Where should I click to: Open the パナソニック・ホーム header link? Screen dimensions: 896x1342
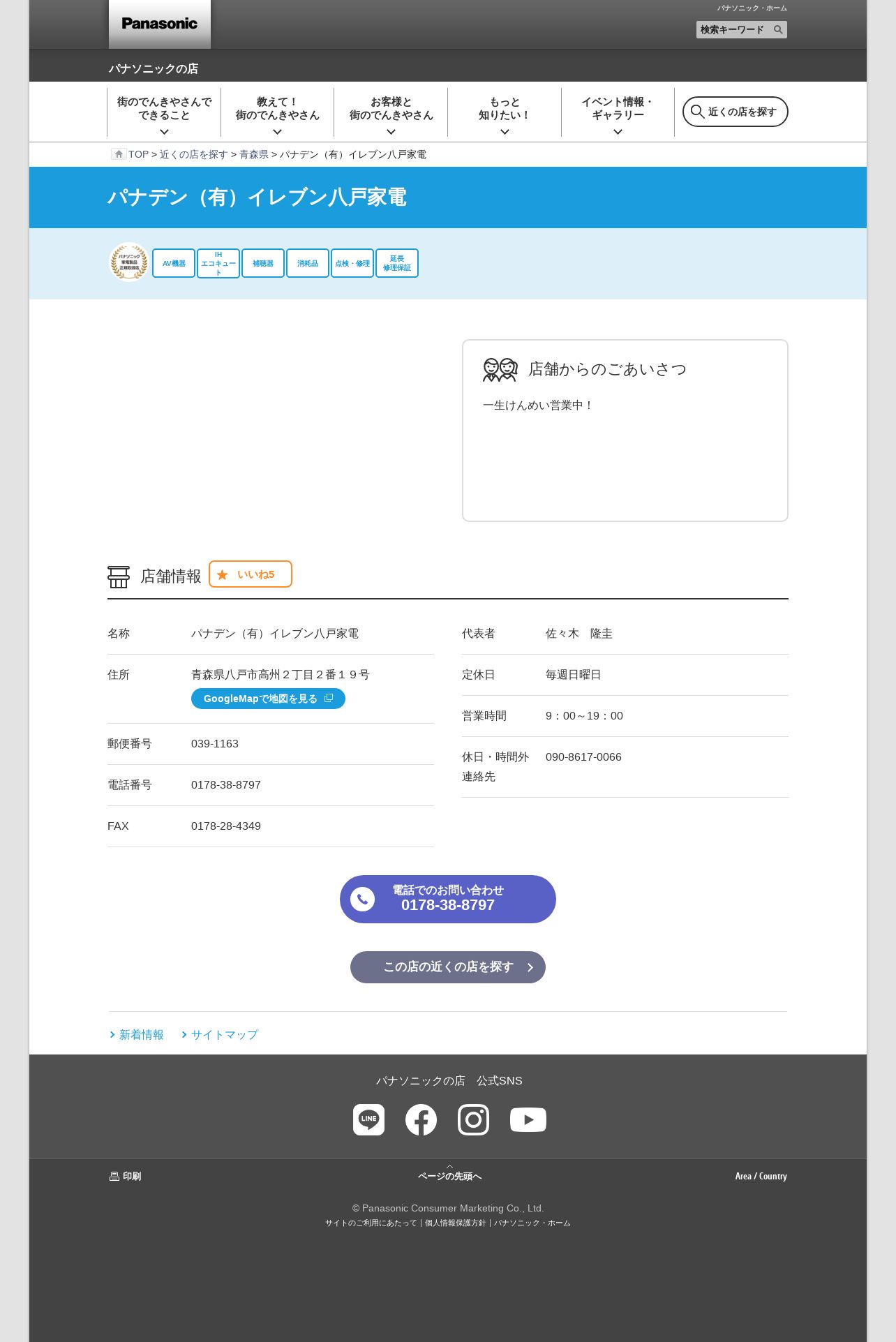(752, 8)
